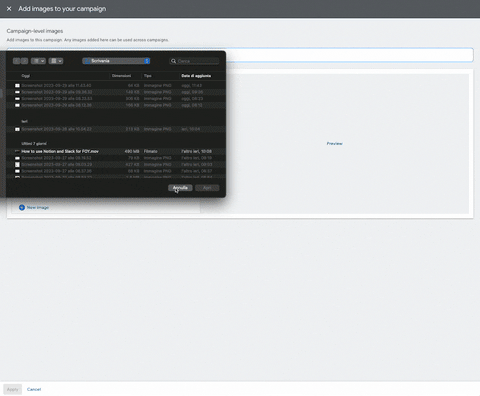Click the Ultimi 7 giorni group header

(x=34, y=144)
